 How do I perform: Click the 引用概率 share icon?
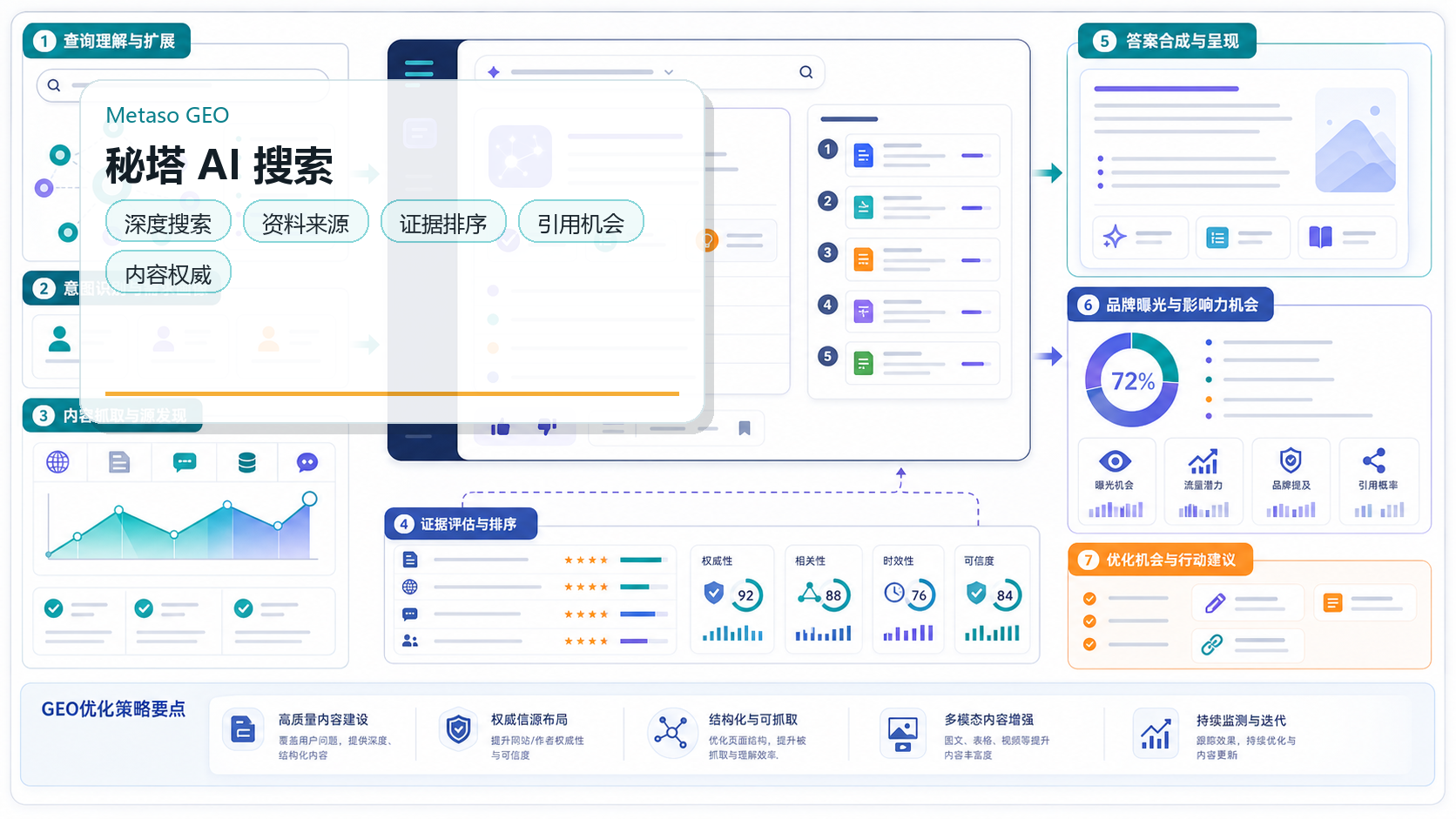click(x=1374, y=460)
